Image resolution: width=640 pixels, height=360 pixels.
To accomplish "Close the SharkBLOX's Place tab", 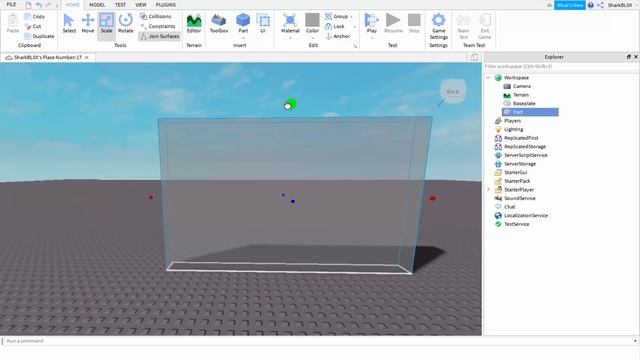I will pos(87,58).
